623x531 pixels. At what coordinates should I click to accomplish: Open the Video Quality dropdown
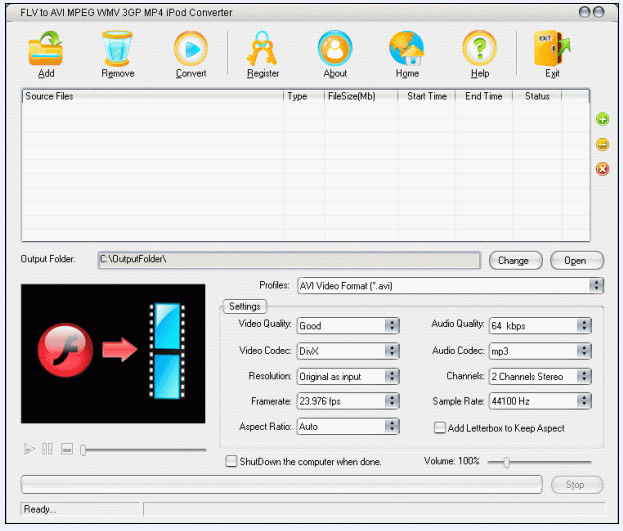point(348,326)
